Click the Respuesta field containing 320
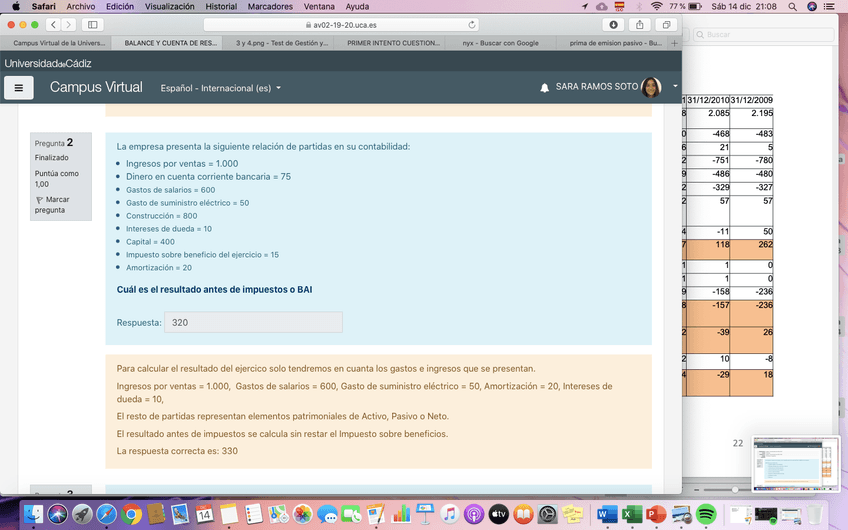Viewport: 848px width, 530px height. coord(253,322)
